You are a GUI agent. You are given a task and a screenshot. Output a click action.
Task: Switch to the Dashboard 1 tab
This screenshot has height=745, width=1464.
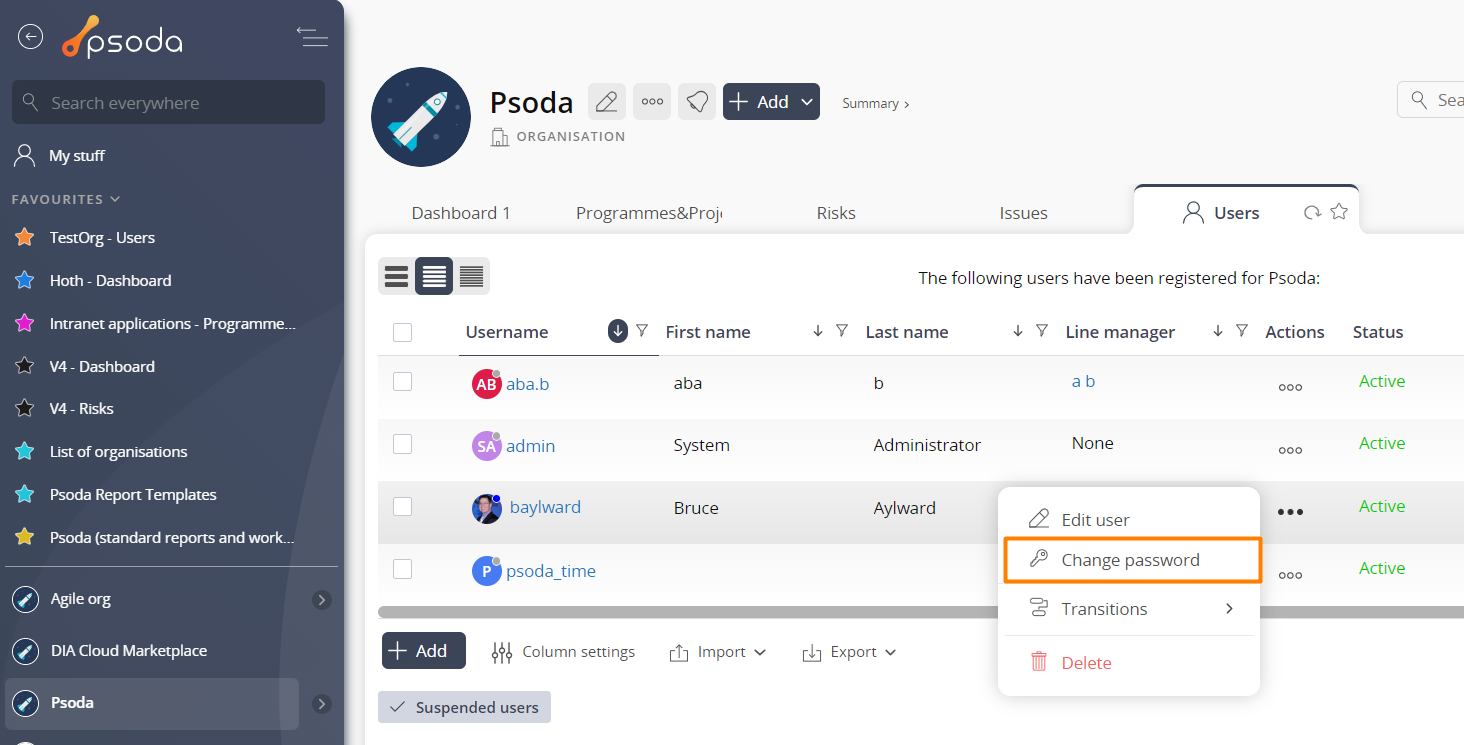461,213
